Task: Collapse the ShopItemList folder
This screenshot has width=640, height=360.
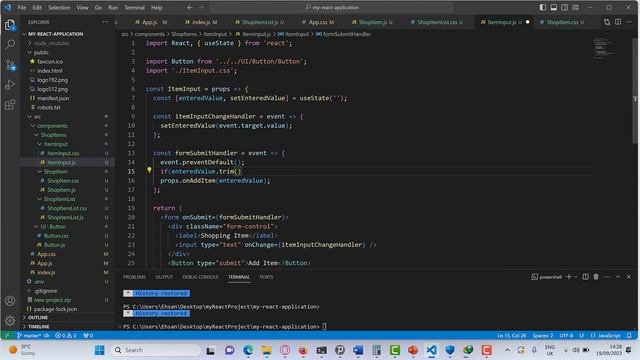Action: tap(59, 199)
